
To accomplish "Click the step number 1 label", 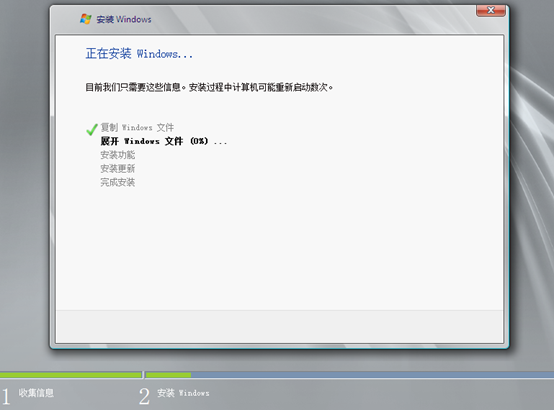I will tap(6, 397).
